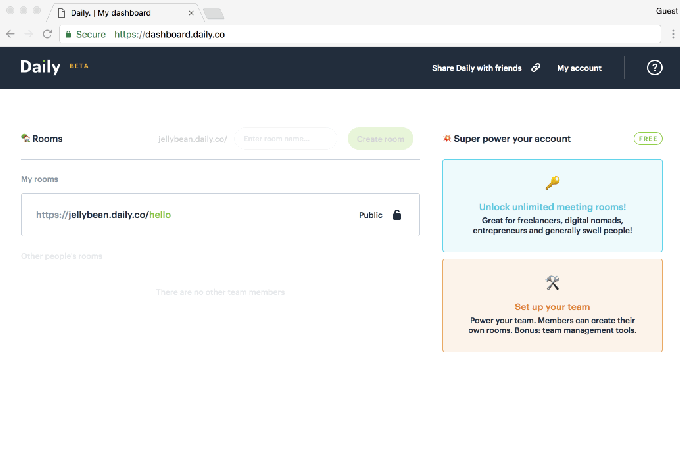Image resolution: width=680 pixels, height=470 pixels.
Task: Click the browser back arrow
Action: click(x=10, y=34)
